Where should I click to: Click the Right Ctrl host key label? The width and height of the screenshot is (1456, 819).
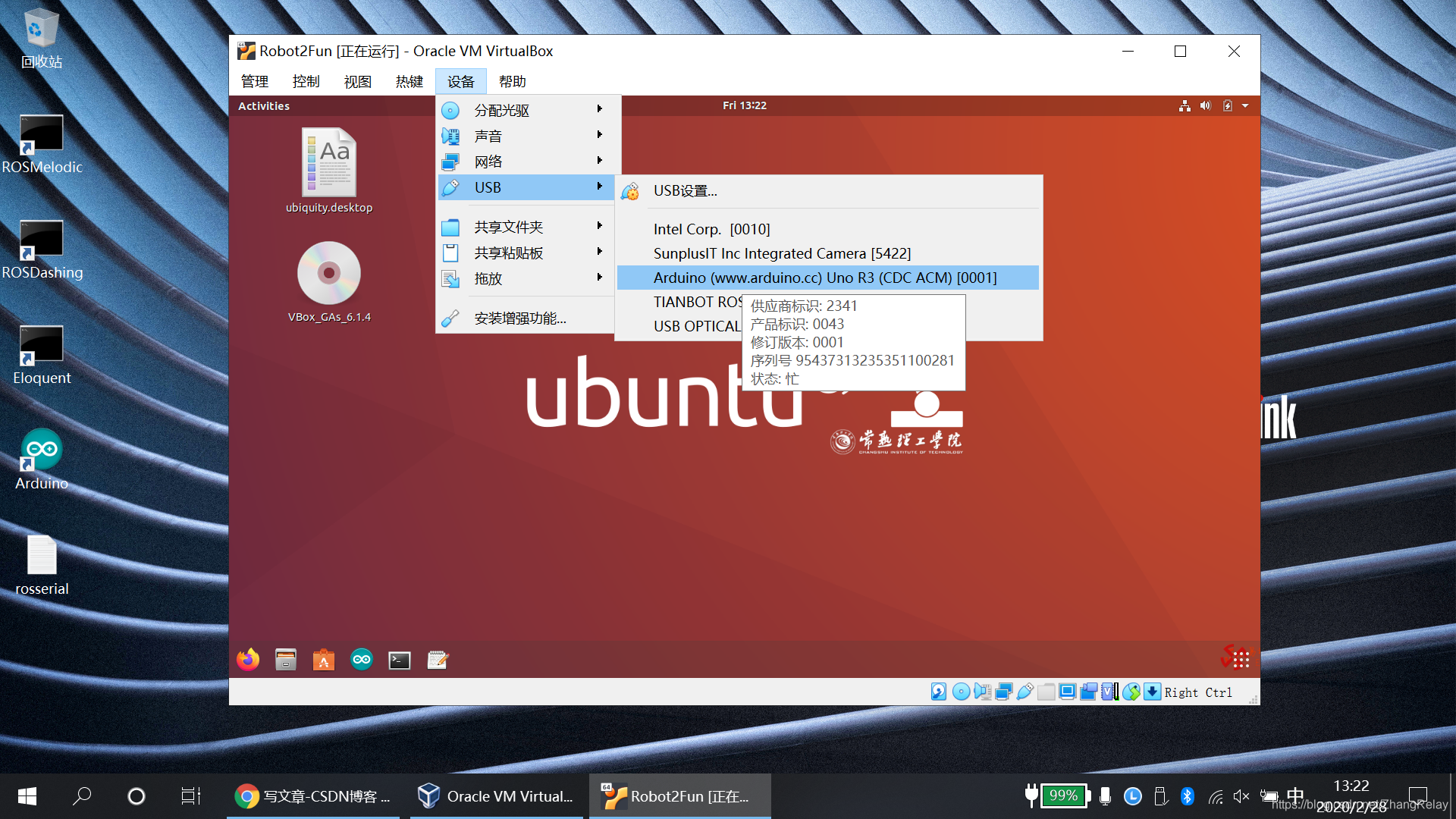tap(1198, 692)
